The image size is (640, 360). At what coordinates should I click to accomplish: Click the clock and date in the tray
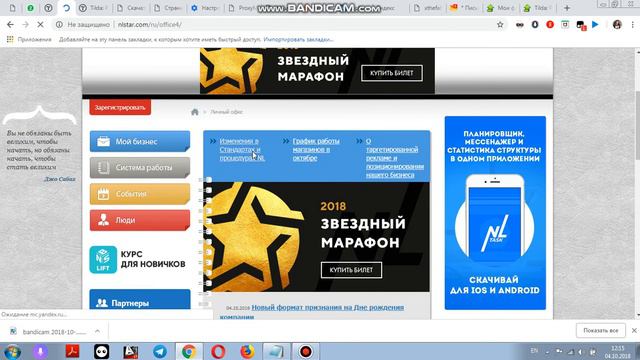[618, 352]
